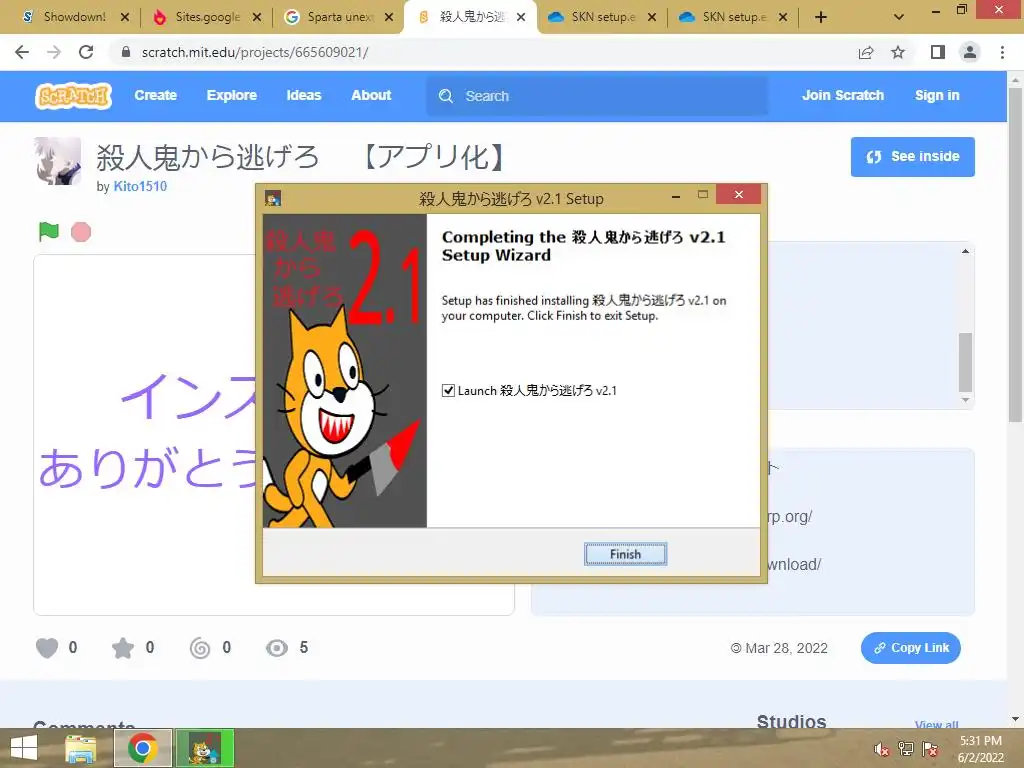
Task: Click the project author avatar
Action: [57, 161]
